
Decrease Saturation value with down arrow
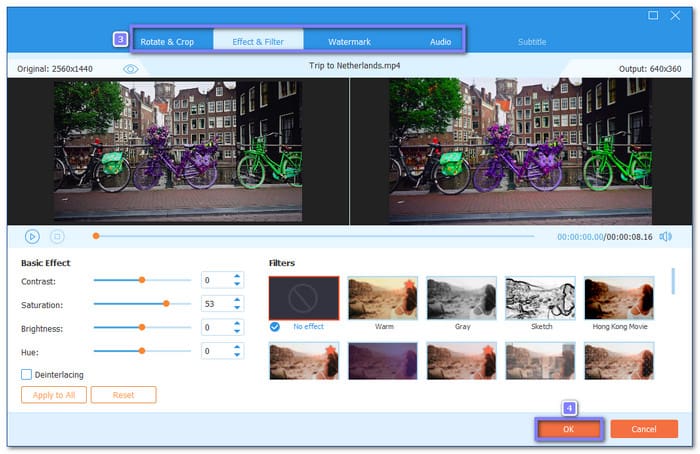pos(237,308)
